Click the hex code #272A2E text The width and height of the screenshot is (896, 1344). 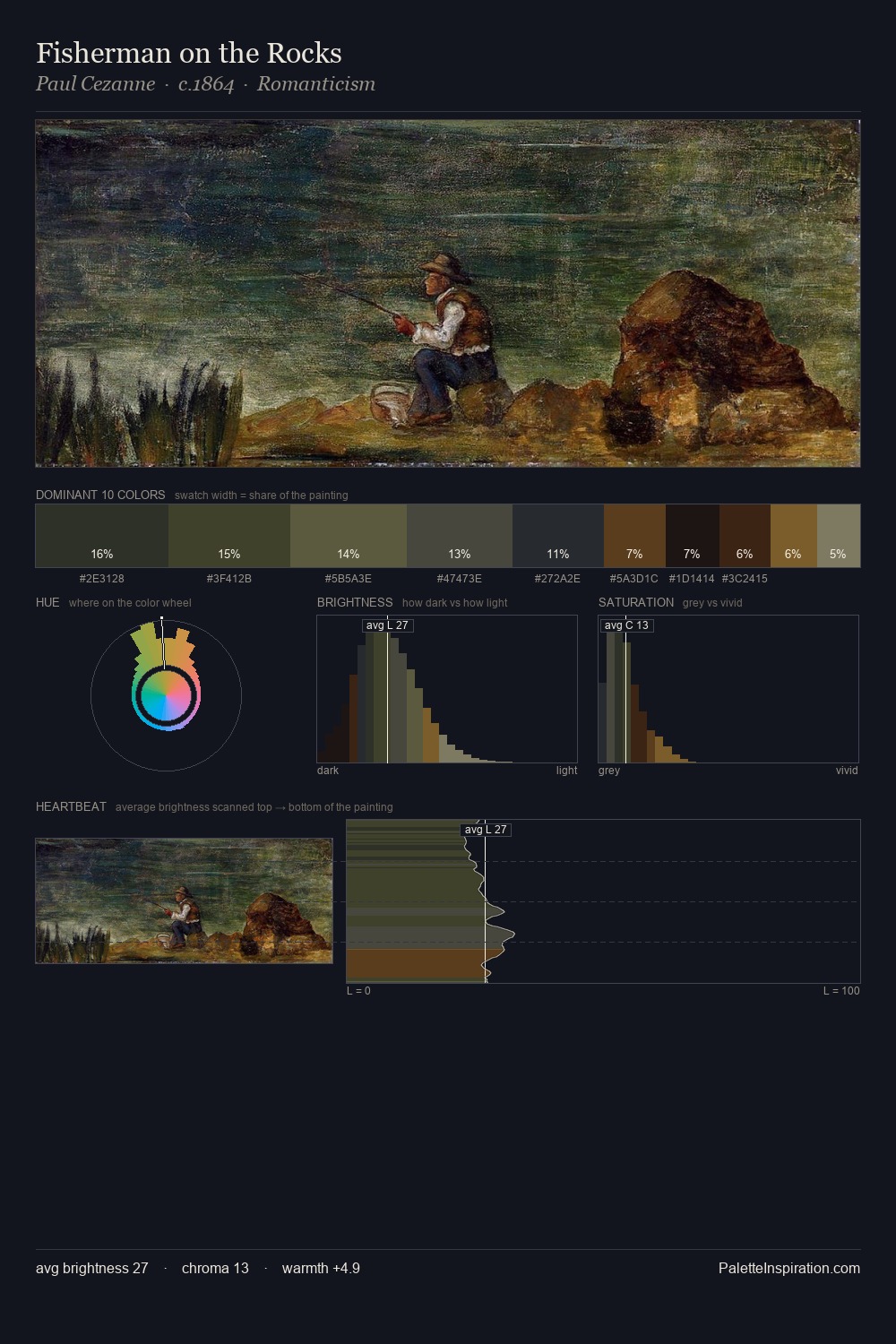pos(558,579)
